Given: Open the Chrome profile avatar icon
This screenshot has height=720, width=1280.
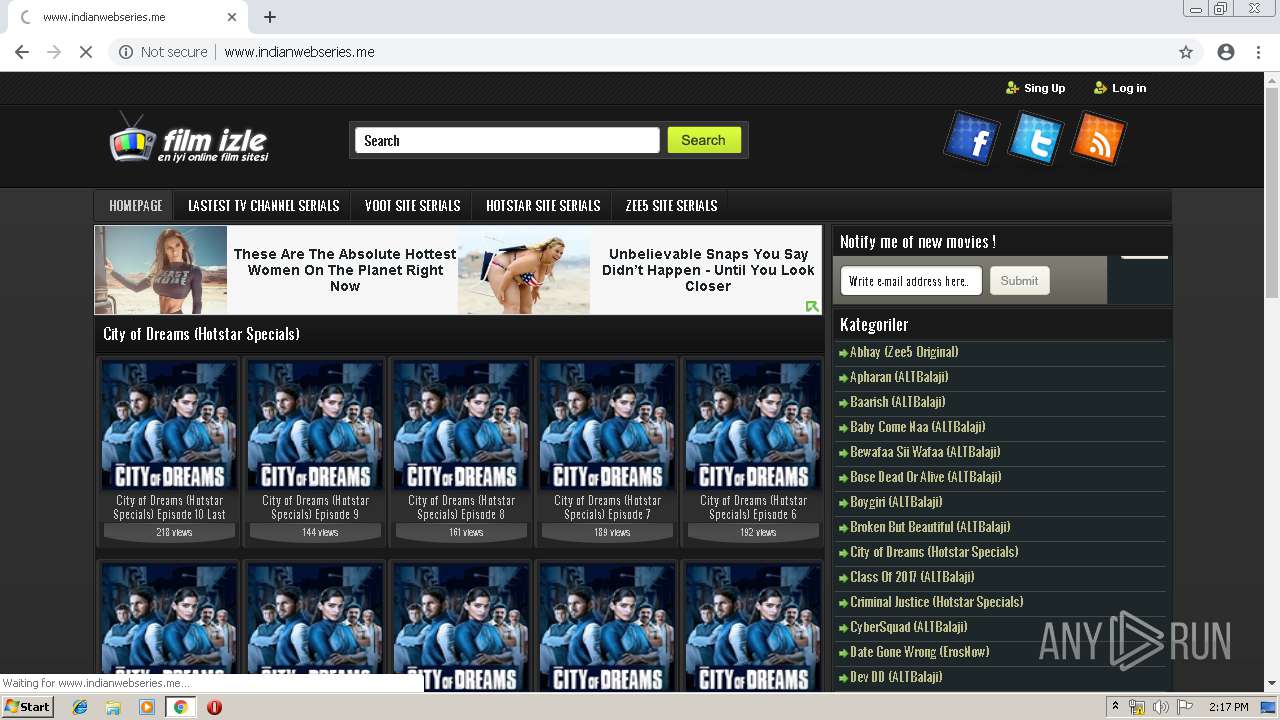Looking at the screenshot, I should pyautogui.click(x=1226, y=52).
